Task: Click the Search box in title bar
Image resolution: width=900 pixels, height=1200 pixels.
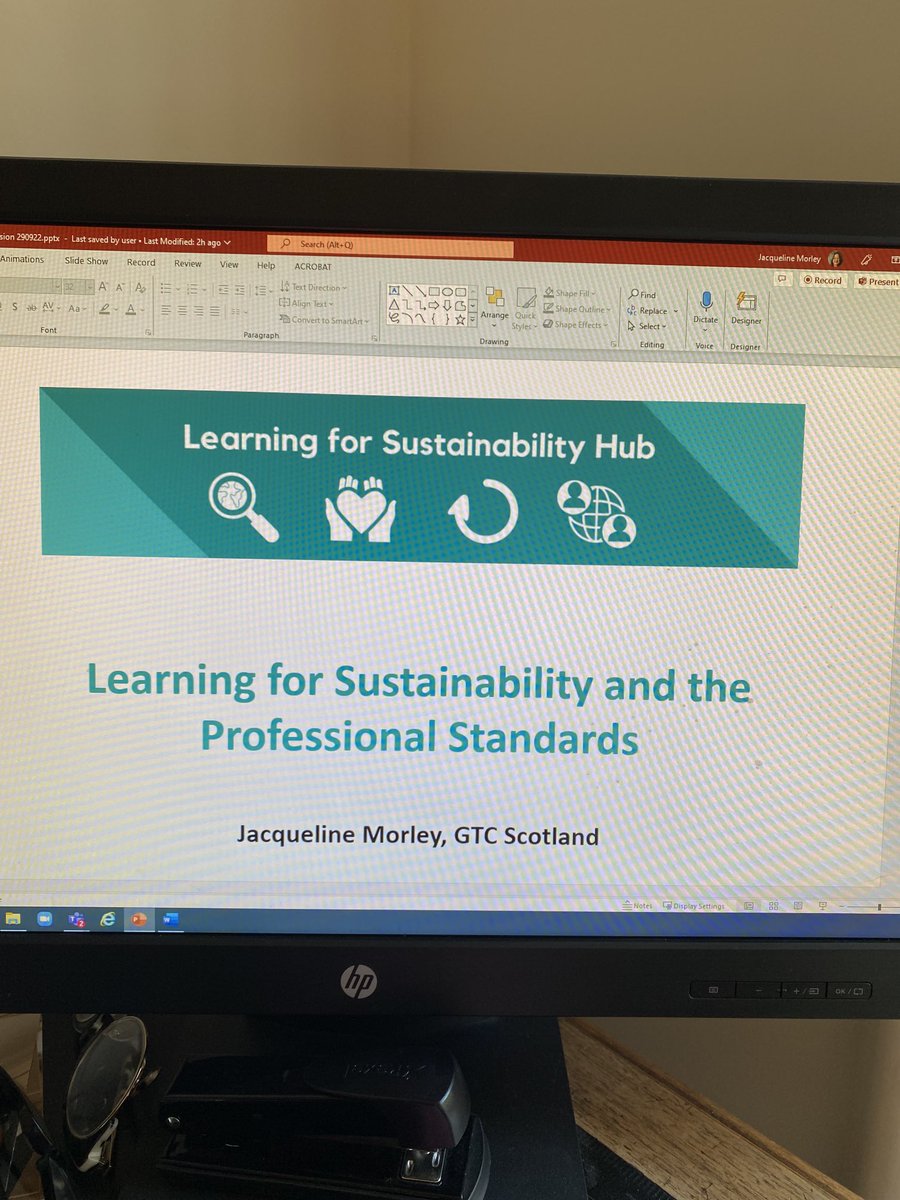Action: click(x=390, y=246)
